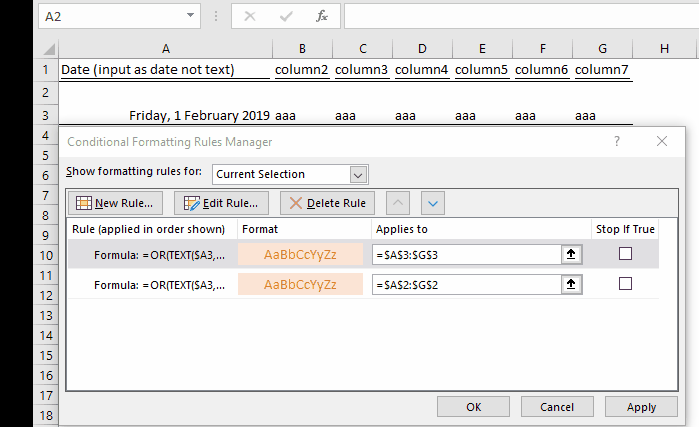Enable Stop If True for second rule
This screenshot has height=427, width=699.
pos(625,284)
